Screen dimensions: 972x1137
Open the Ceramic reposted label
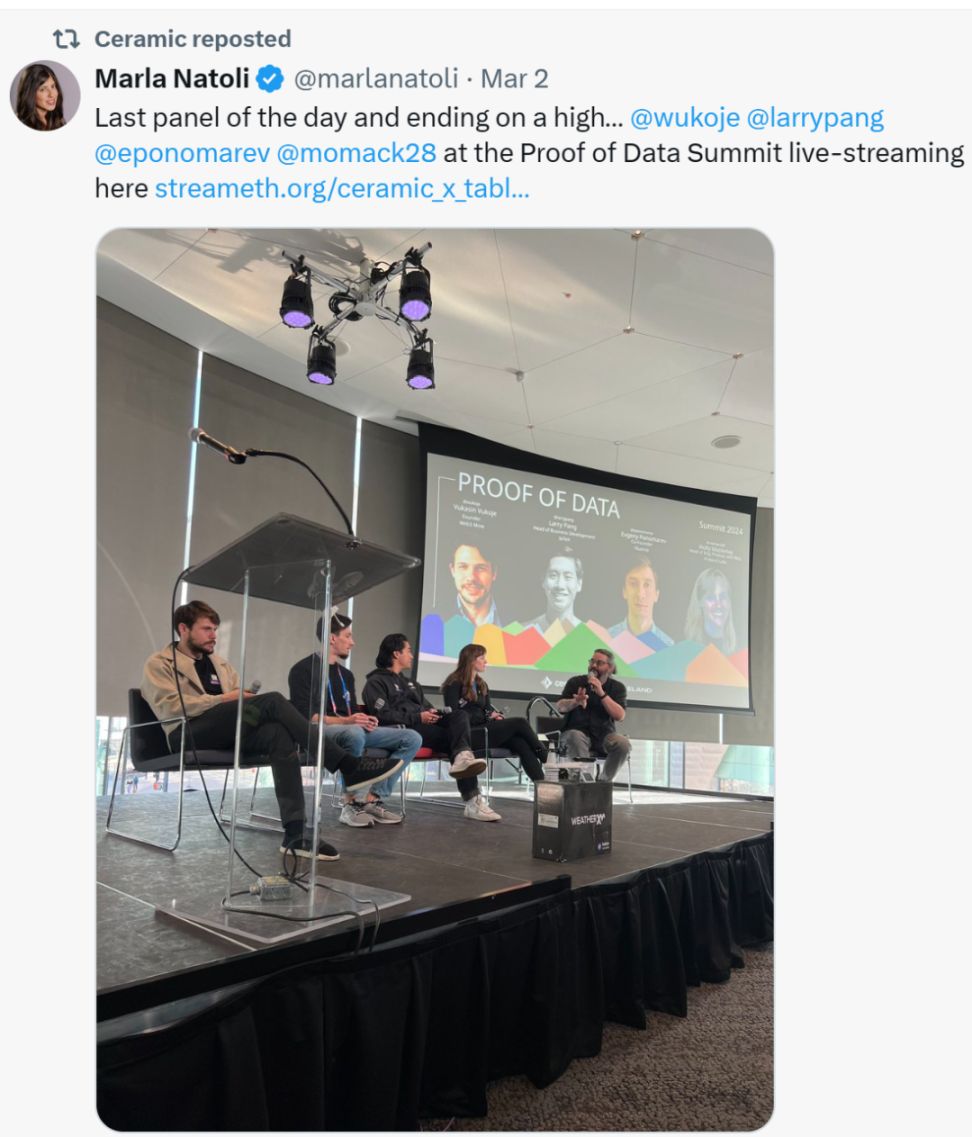(x=192, y=38)
